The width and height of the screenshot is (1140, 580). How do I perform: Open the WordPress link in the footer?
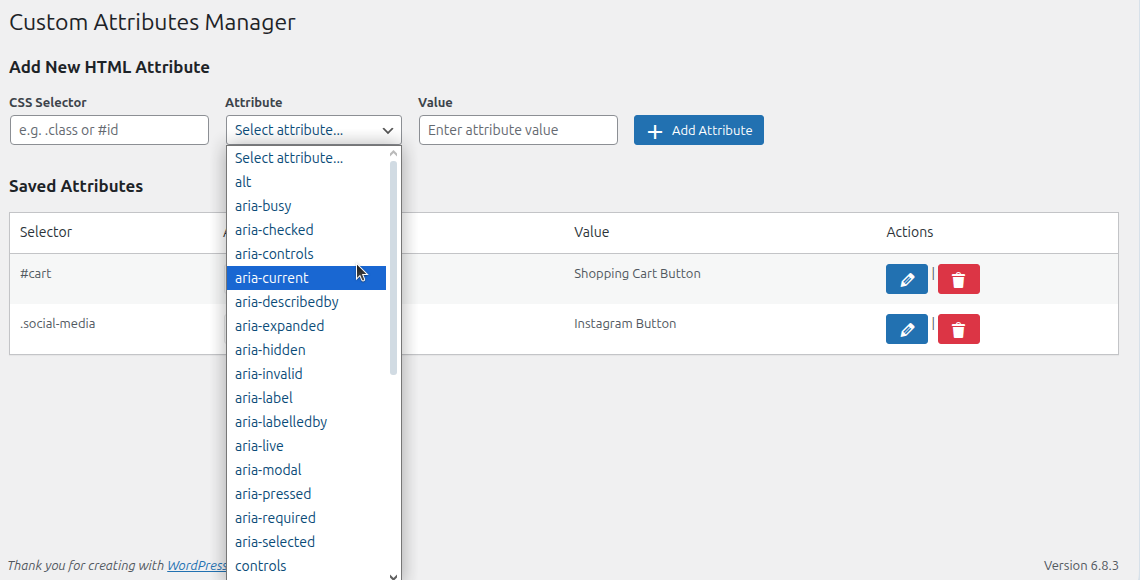point(197,565)
